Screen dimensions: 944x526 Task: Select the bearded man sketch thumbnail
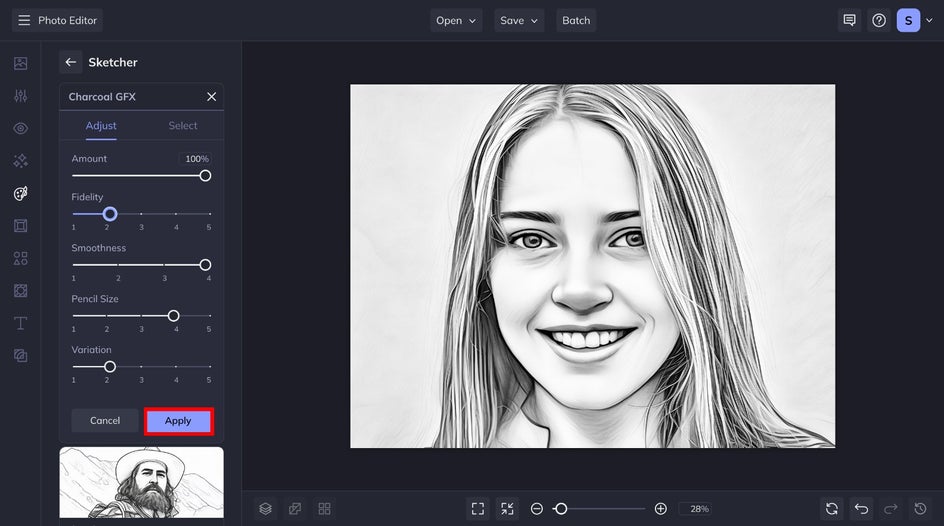(141, 482)
